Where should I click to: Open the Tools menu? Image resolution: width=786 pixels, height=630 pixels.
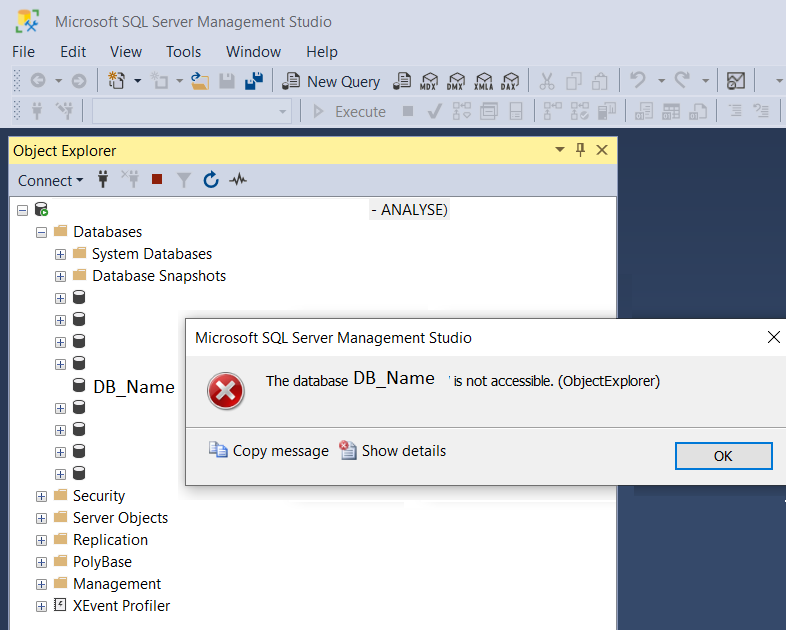click(183, 52)
